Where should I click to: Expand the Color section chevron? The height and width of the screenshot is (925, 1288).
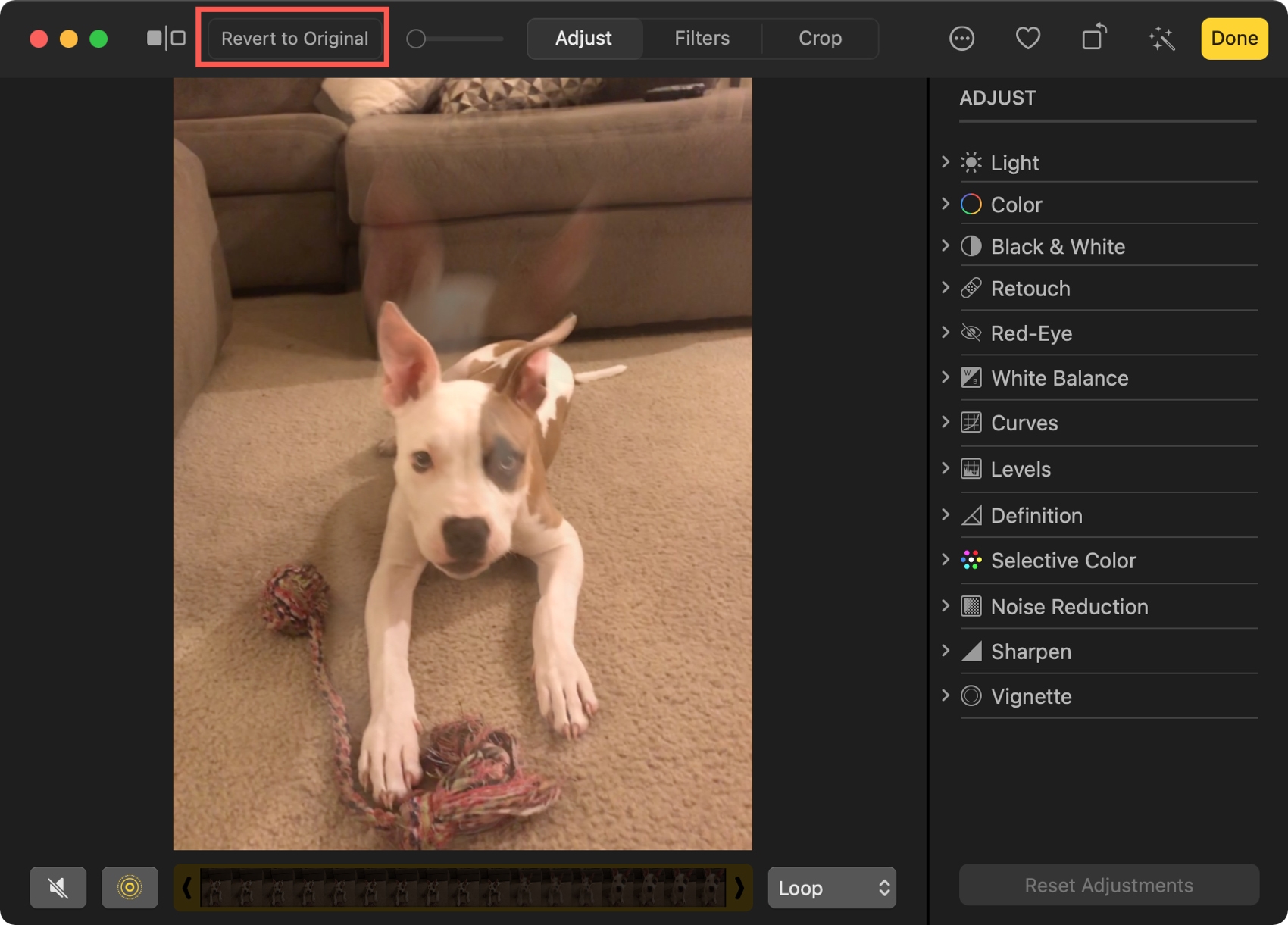(x=945, y=203)
